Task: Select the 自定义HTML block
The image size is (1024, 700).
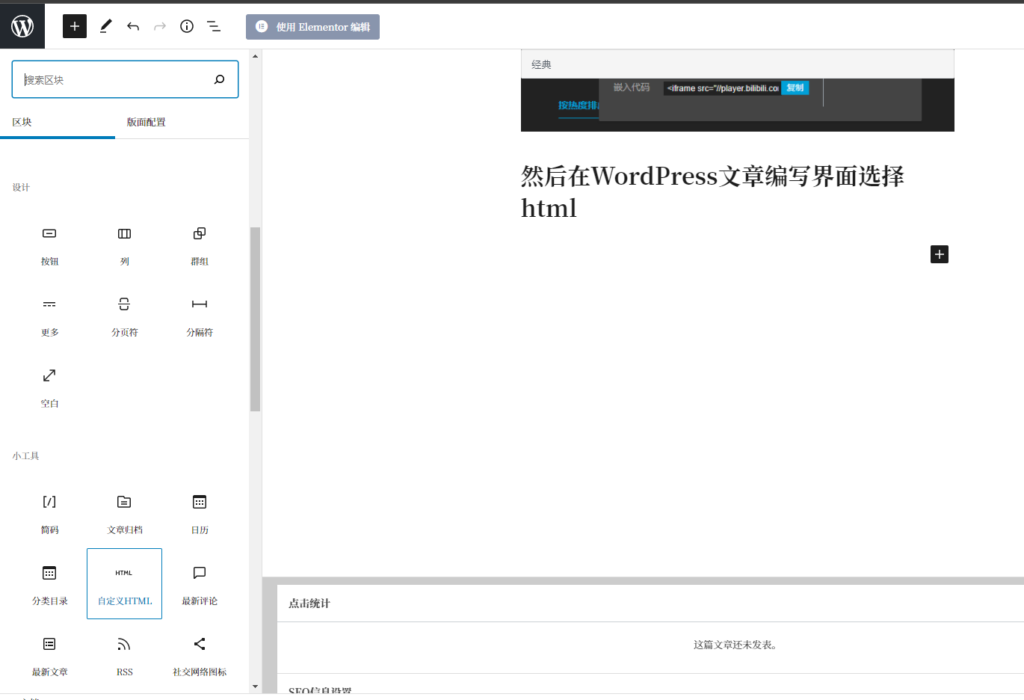Action: 124,583
